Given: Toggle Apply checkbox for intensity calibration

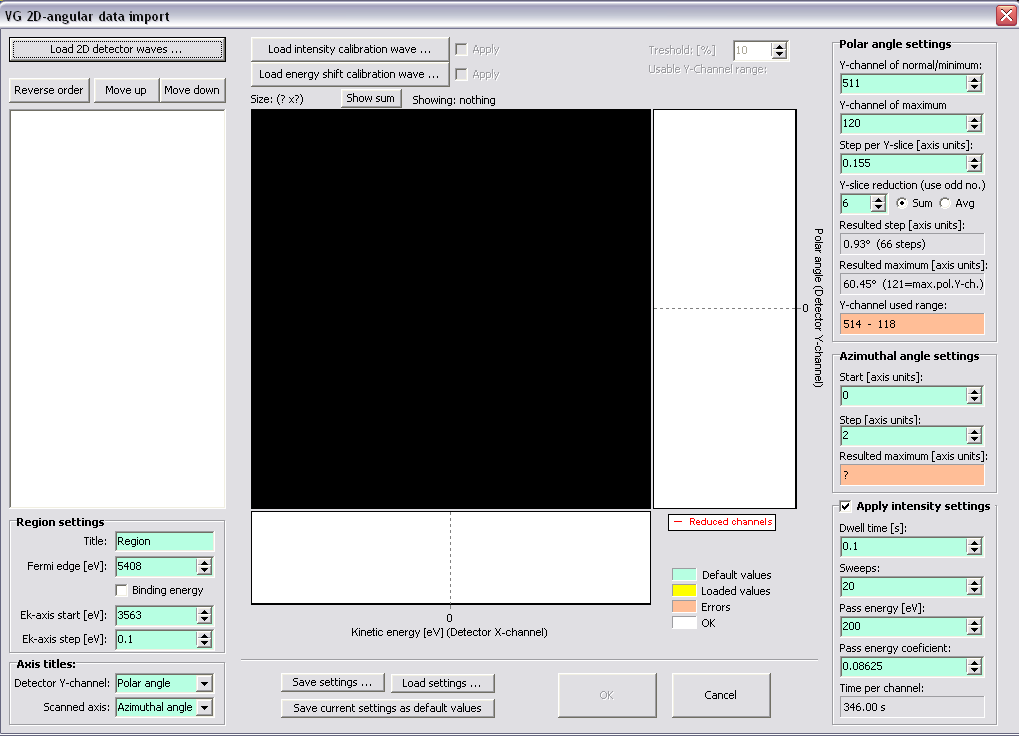Looking at the screenshot, I should coord(461,49).
